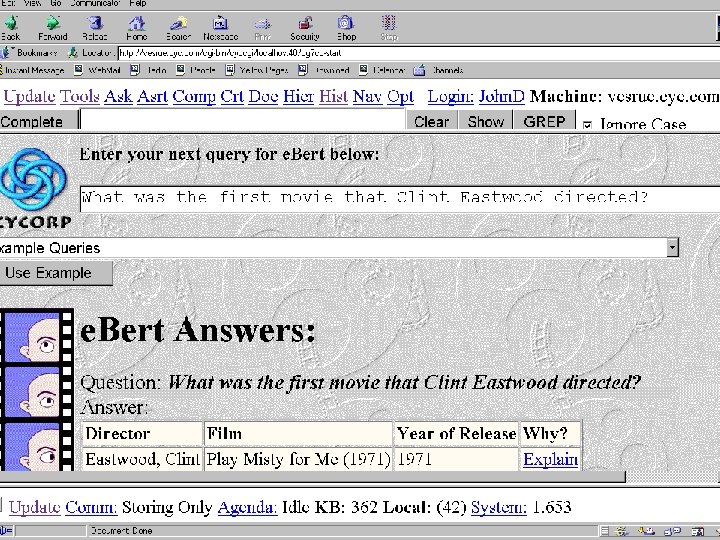Select the 'Eastwood, Clint' table cell
The height and width of the screenshot is (540, 720).
pos(142,459)
